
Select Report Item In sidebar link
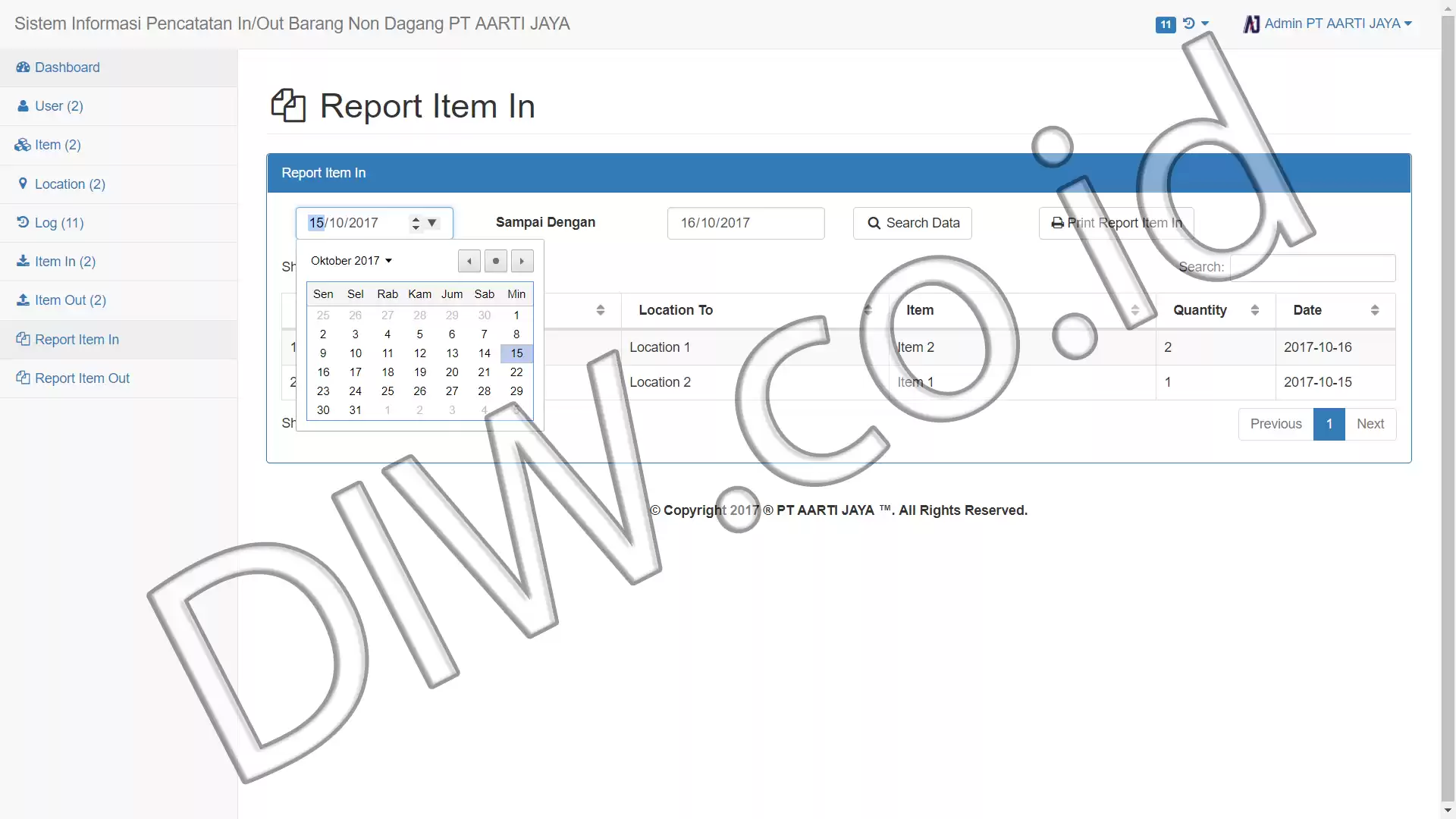tap(118, 340)
